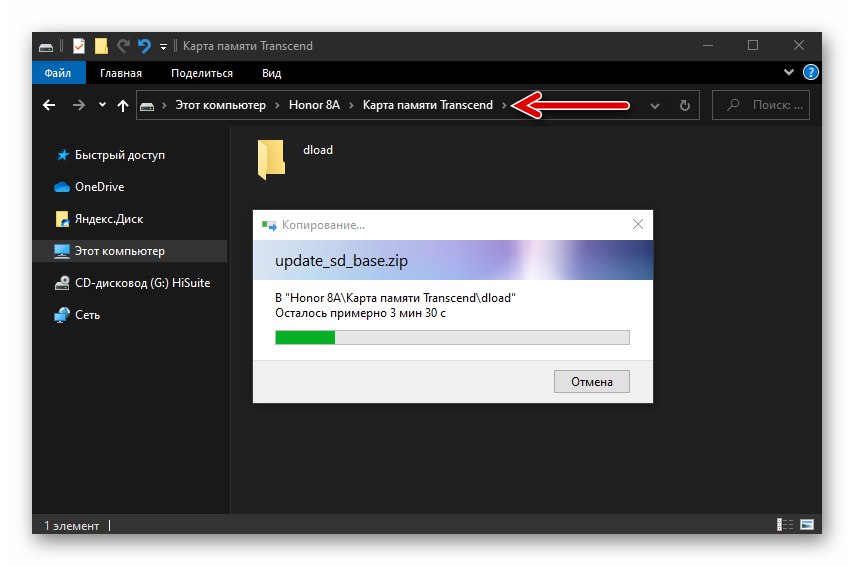Click the OneDrive cloud icon
The width and height of the screenshot is (854, 566).
(62, 187)
